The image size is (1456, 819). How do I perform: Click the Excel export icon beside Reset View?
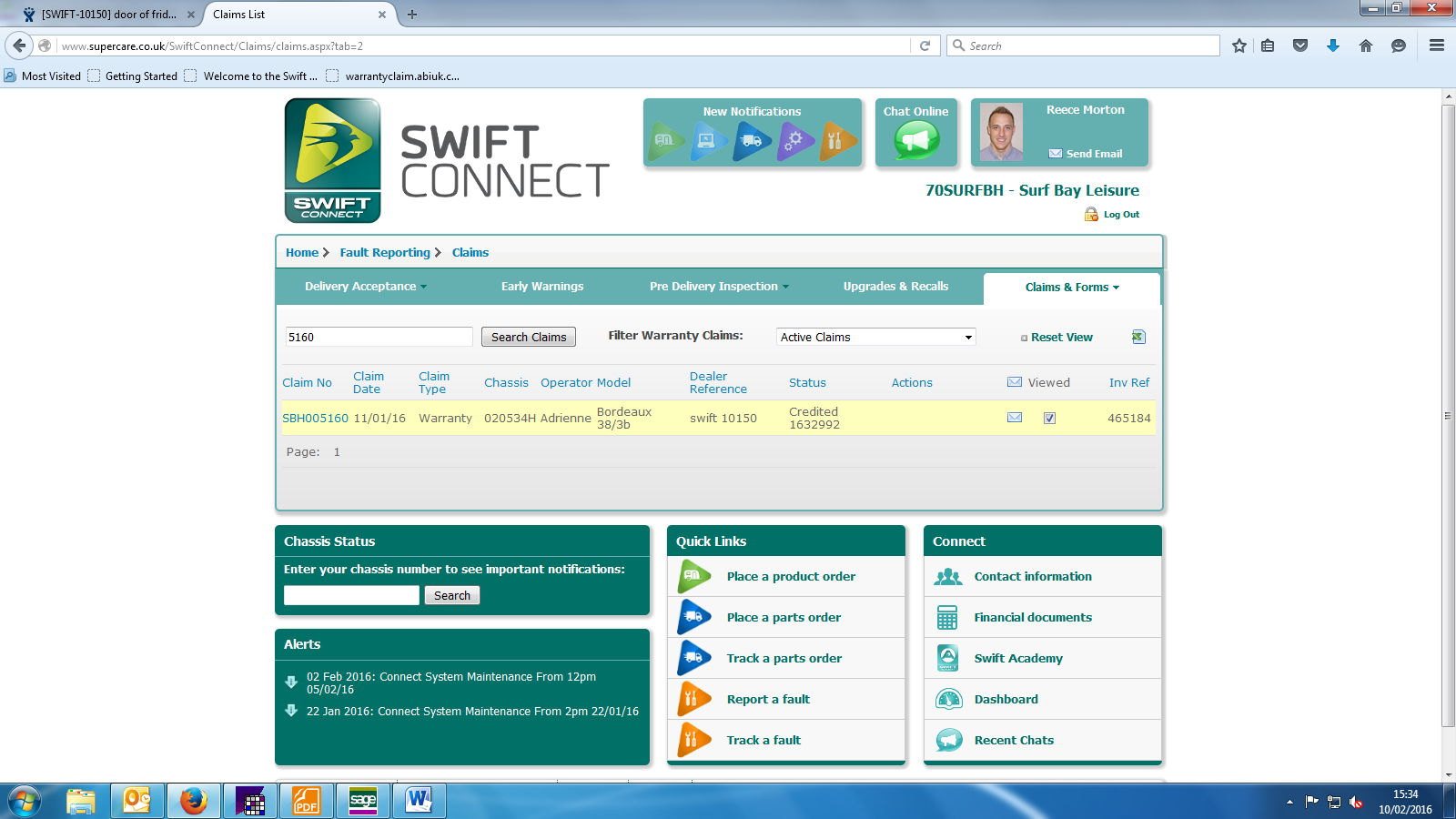pos(1137,337)
